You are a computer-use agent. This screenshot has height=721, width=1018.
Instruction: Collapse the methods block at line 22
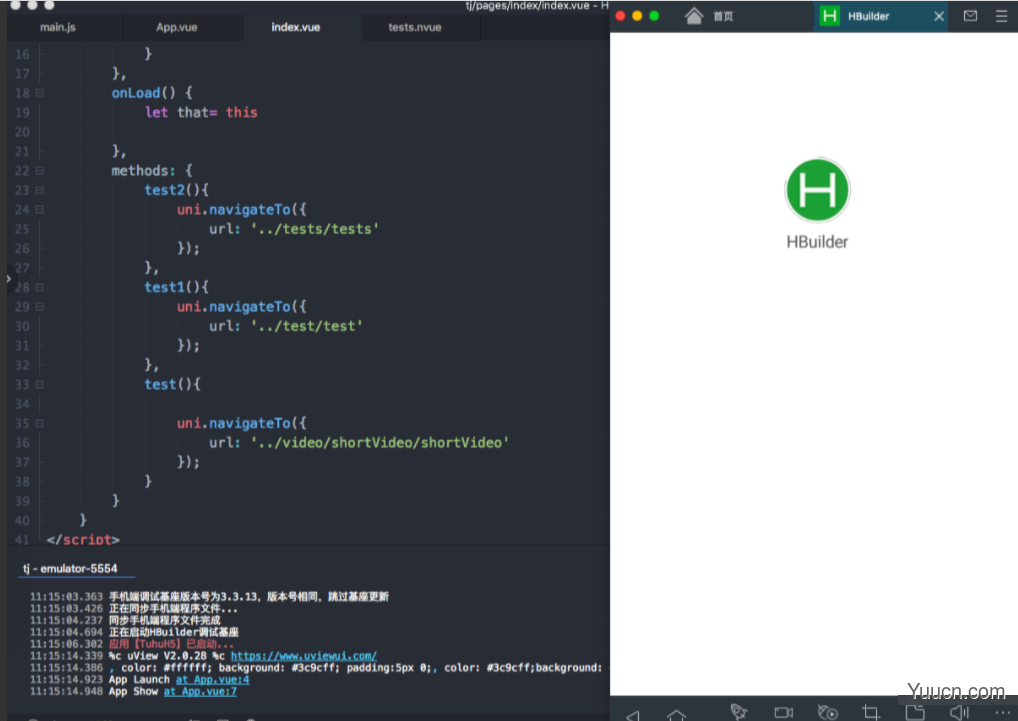point(40,171)
